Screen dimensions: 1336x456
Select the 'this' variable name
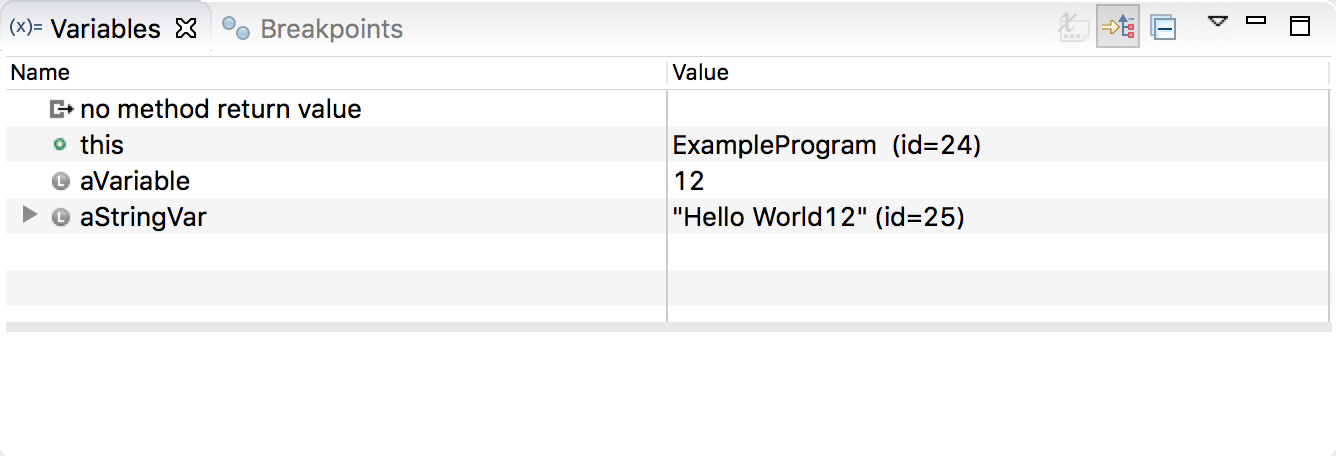(x=101, y=145)
